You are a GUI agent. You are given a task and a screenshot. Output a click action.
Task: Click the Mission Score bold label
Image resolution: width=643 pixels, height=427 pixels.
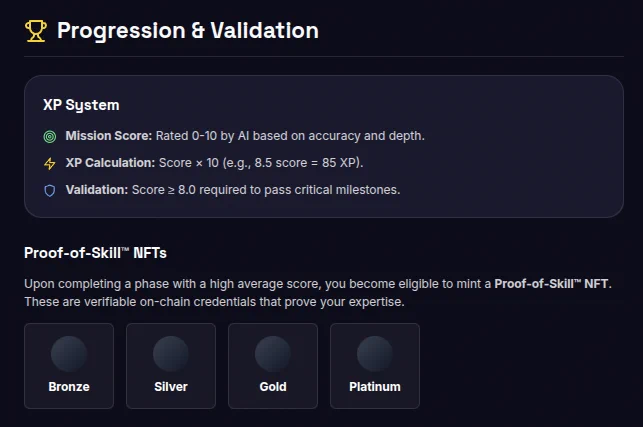coord(109,136)
